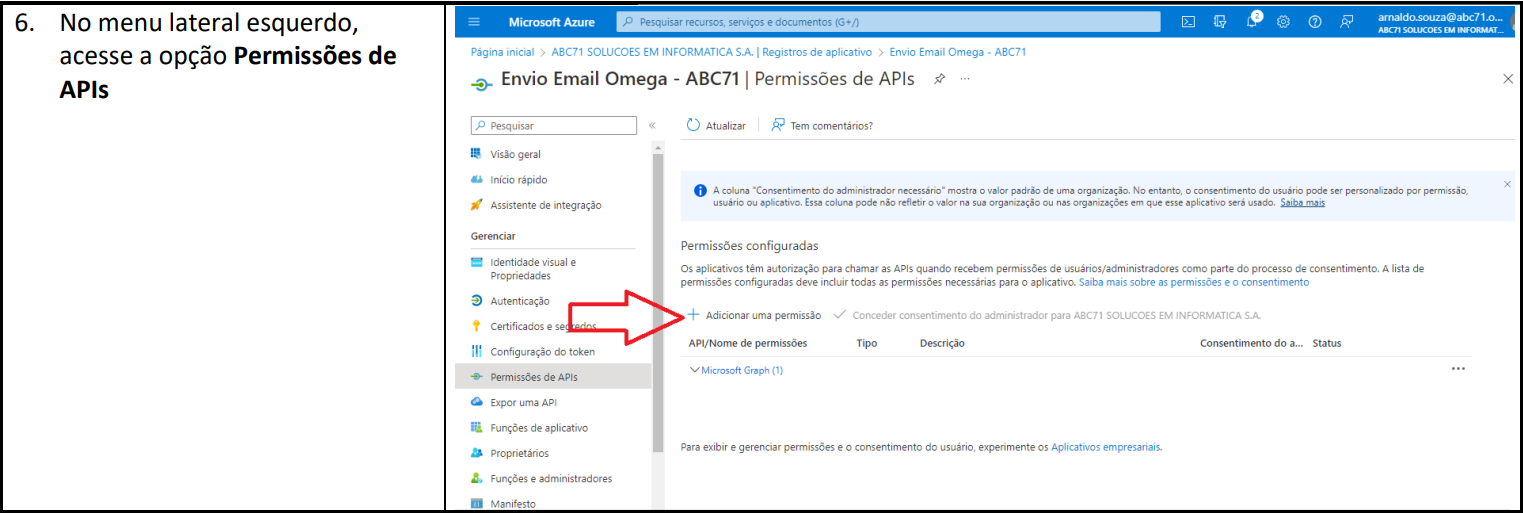Click the top Pesquisar recursos search box
Image resolution: width=1523 pixels, height=513 pixels.
[x=888, y=22]
